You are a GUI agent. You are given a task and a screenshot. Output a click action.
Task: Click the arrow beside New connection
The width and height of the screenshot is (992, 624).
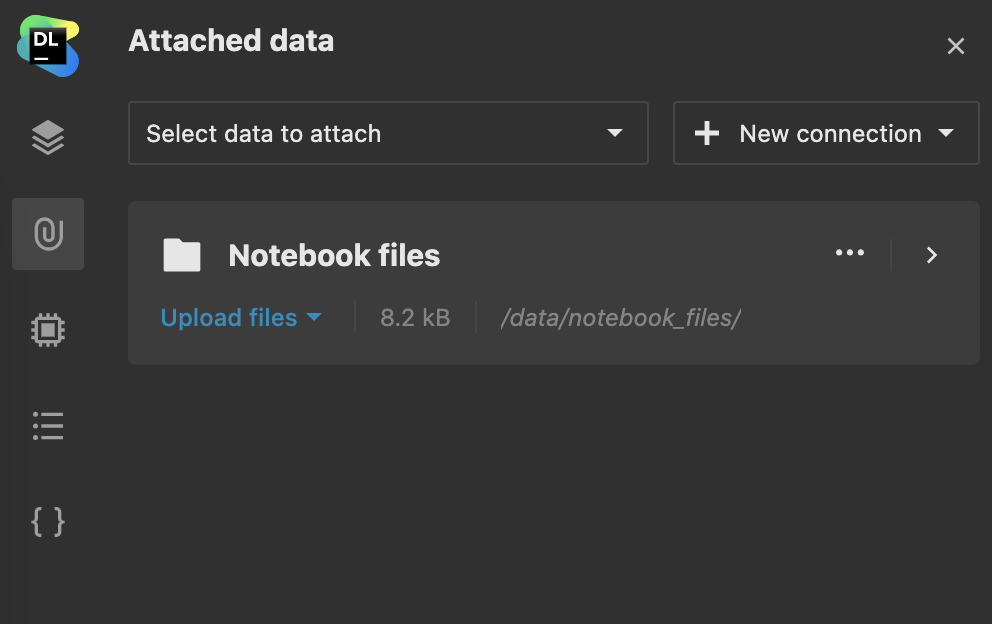point(946,133)
